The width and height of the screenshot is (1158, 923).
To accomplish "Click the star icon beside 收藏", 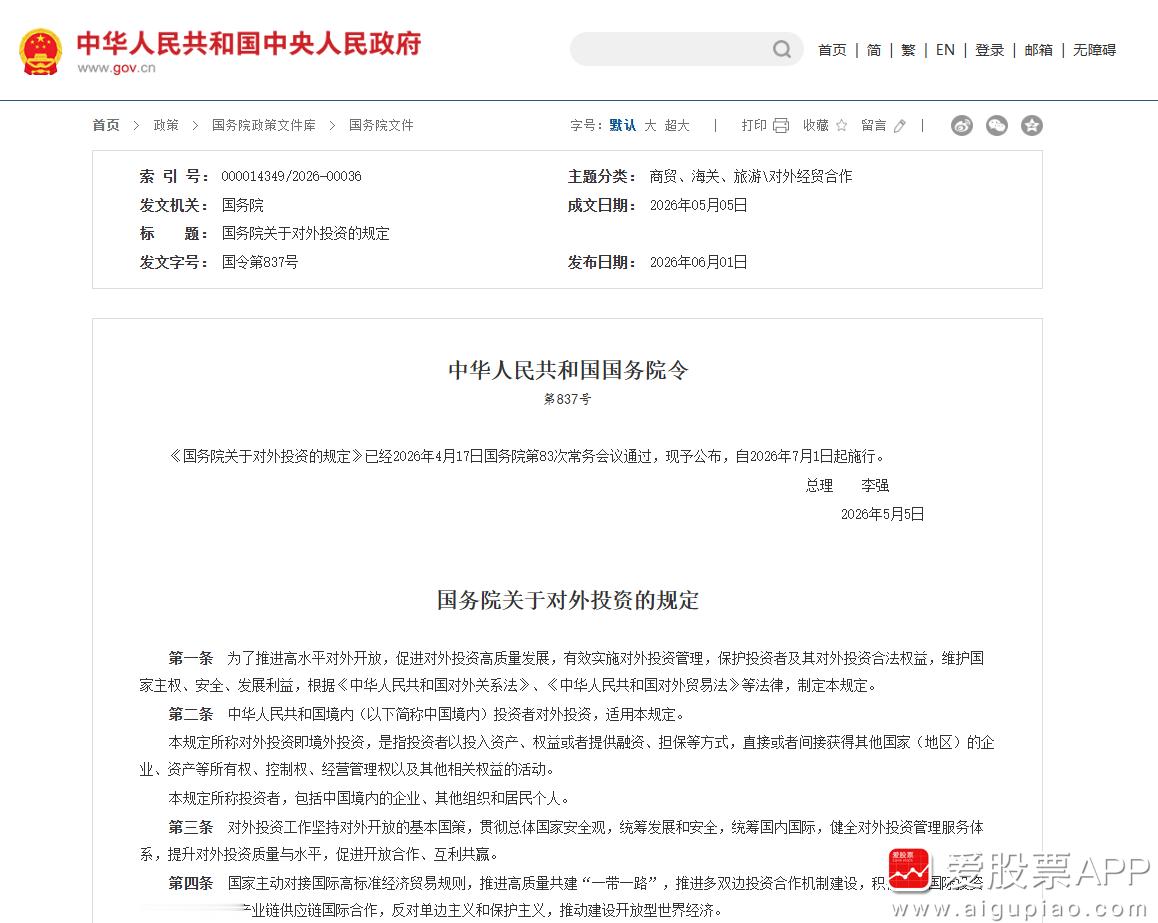I will pos(841,126).
